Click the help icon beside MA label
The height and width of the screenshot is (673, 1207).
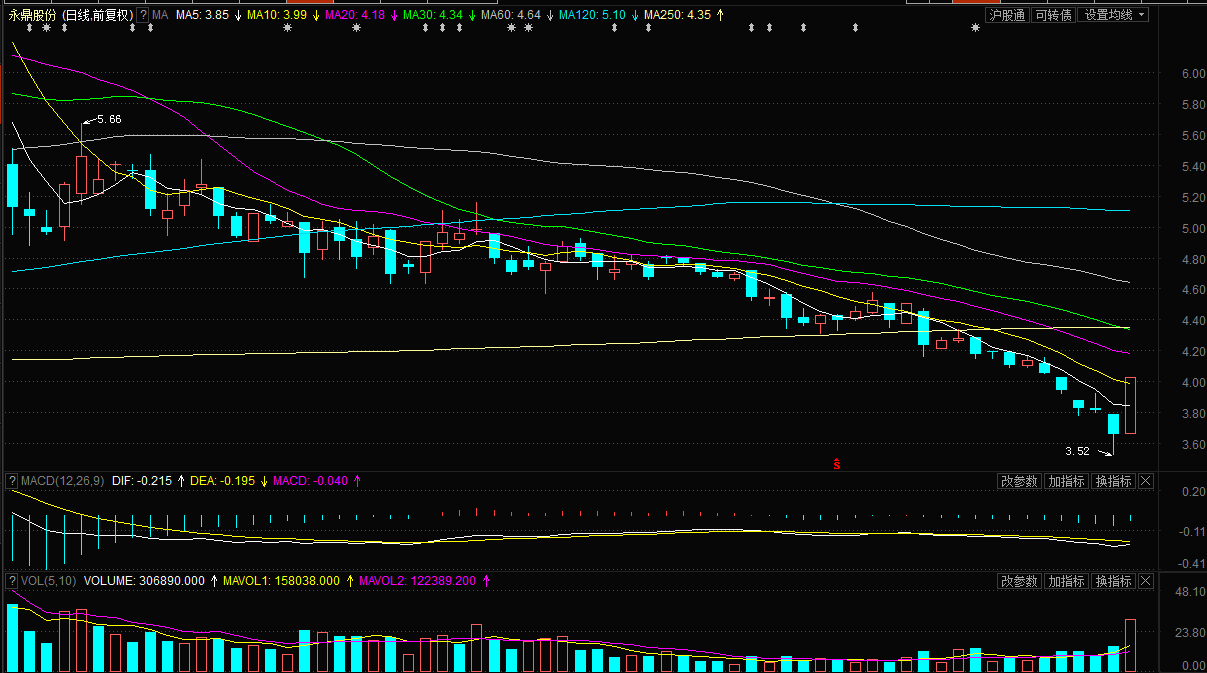pyautogui.click(x=144, y=15)
